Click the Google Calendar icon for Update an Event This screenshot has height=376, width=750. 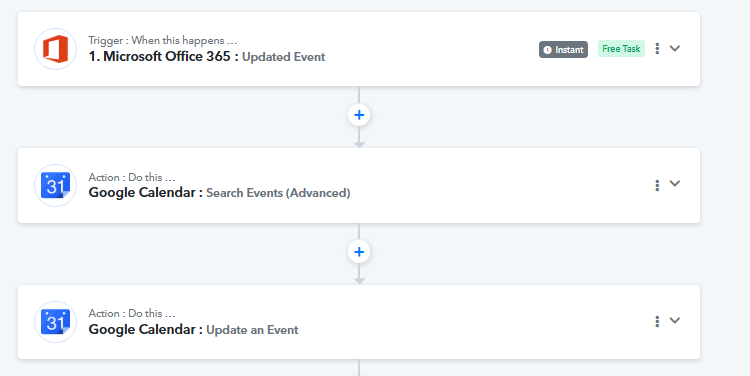[55, 321]
